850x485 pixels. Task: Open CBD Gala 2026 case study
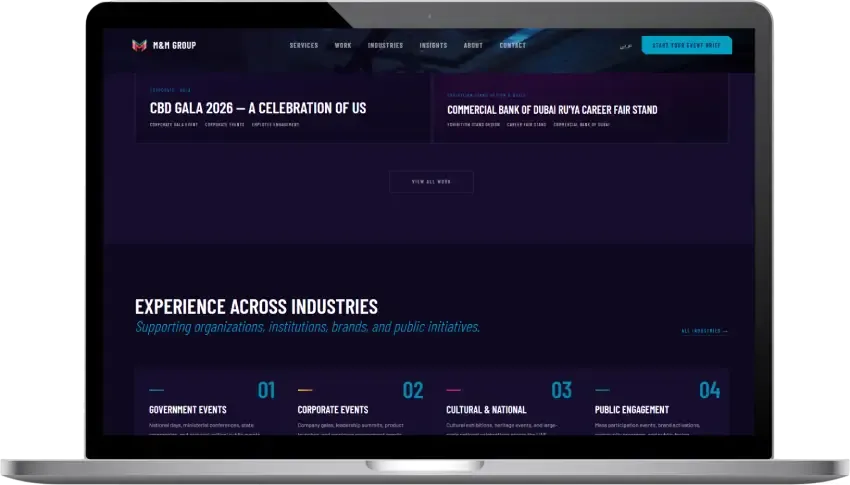point(258,108)
